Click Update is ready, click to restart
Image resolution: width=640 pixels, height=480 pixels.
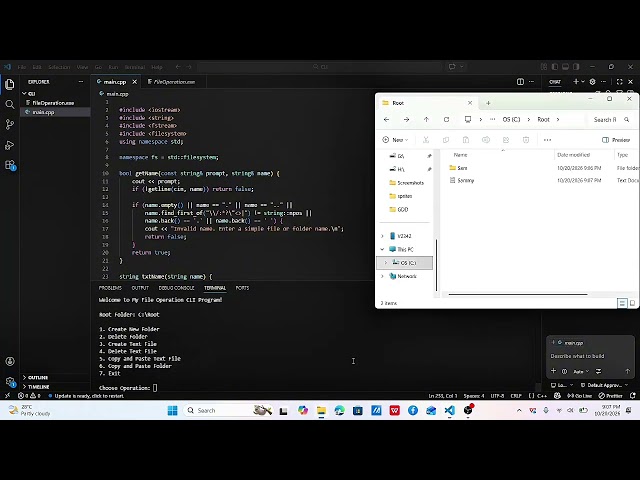click(86, 396)
